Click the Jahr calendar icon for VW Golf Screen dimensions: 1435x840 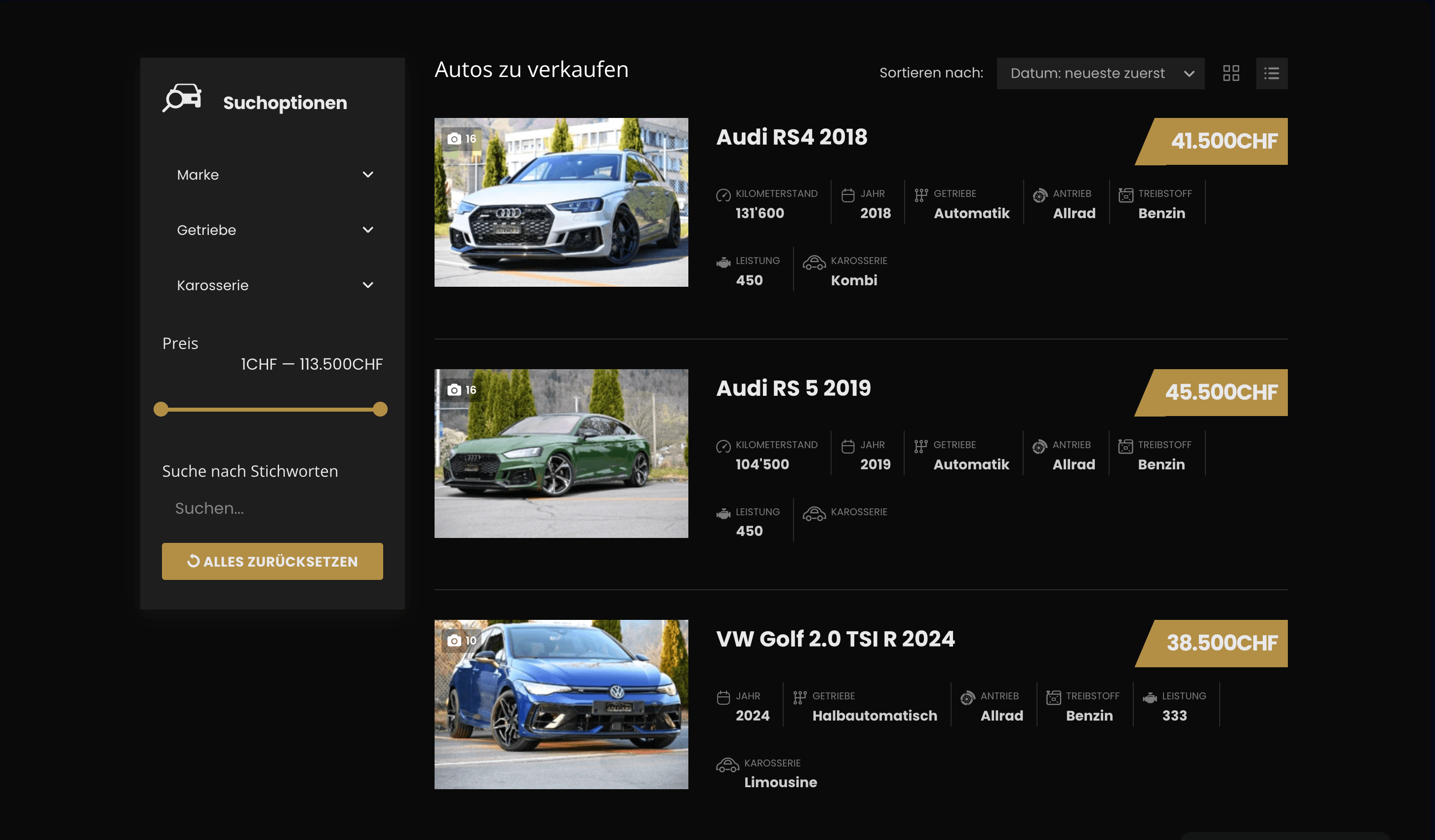[723, 697]
